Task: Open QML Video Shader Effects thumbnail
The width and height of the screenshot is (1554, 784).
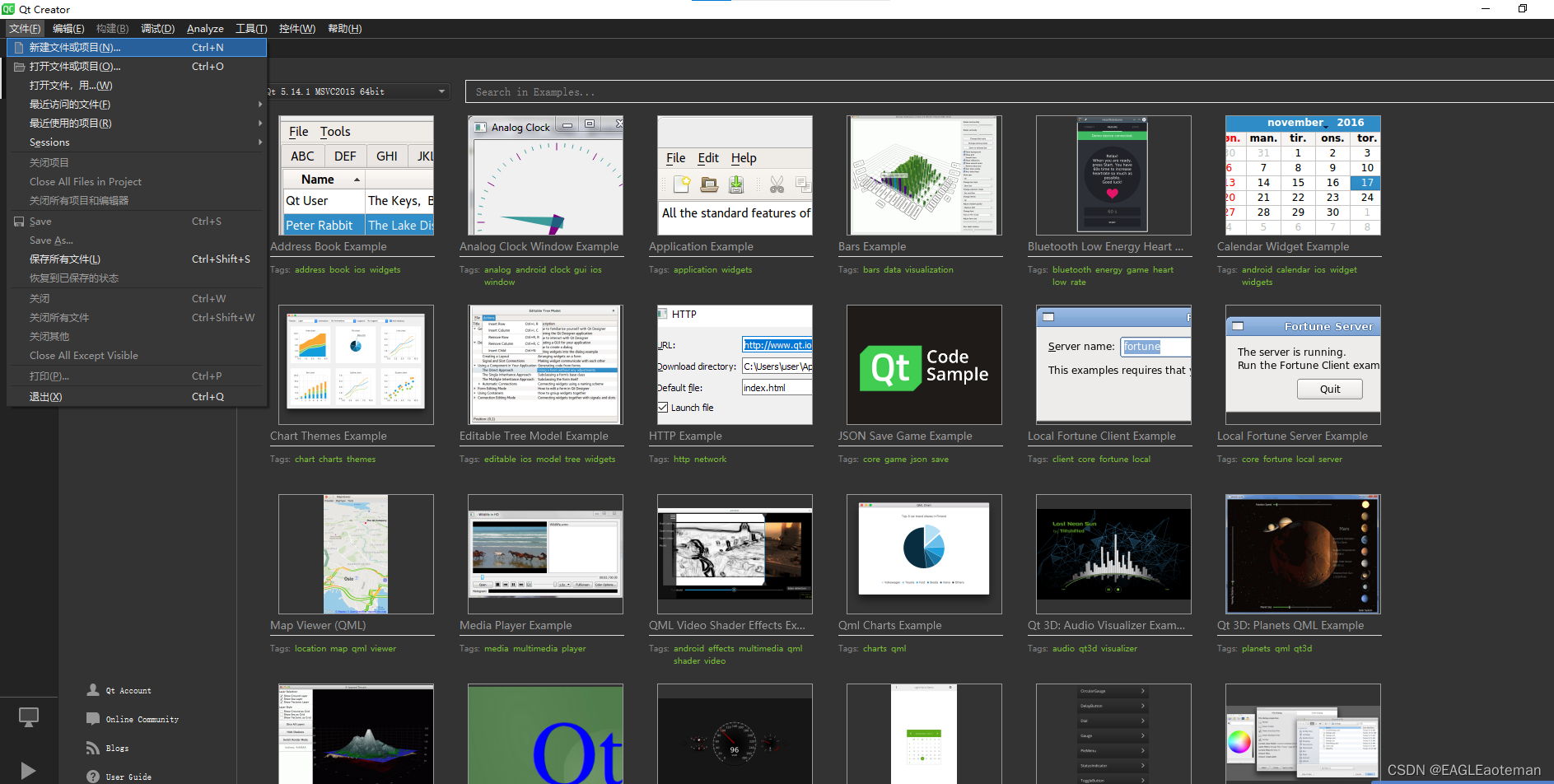Action: [x=735, y=554]
